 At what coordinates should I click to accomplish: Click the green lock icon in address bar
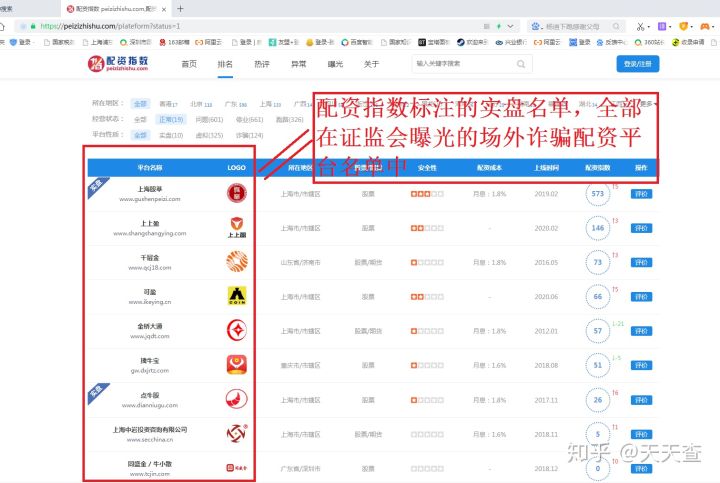(x=33, y=27)
